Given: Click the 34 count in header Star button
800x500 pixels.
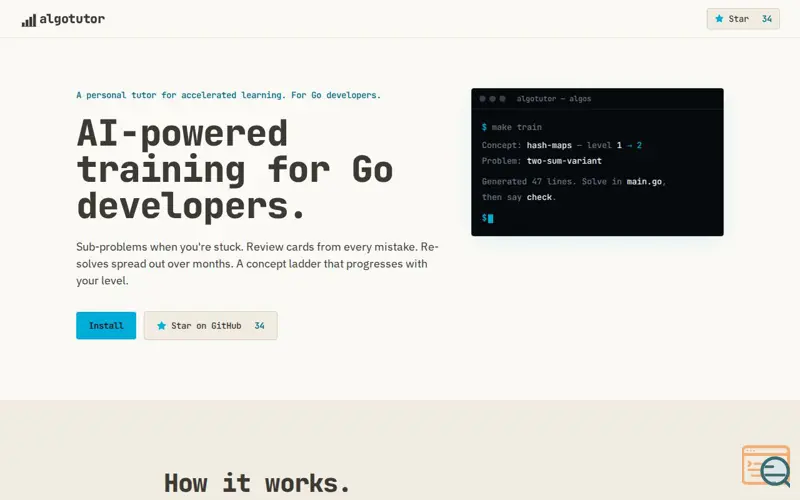Looking at the screenshot, I should pyautogui.click(x=767, y=19).
